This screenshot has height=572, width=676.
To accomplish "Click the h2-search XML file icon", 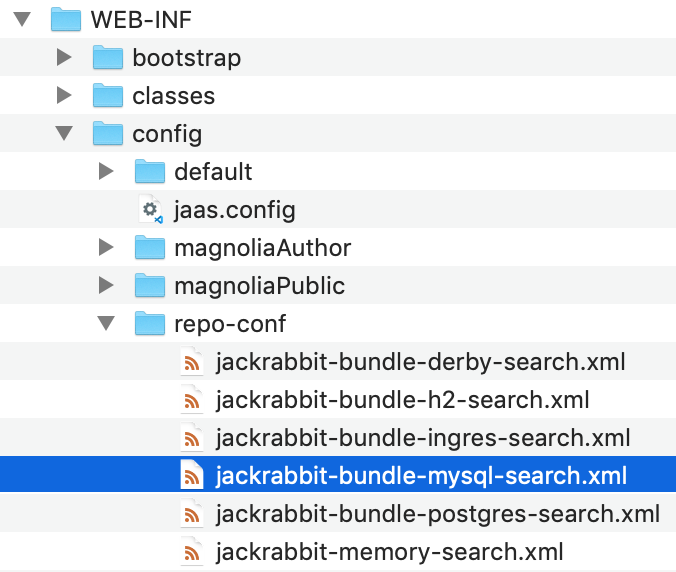I will (191, 400).
